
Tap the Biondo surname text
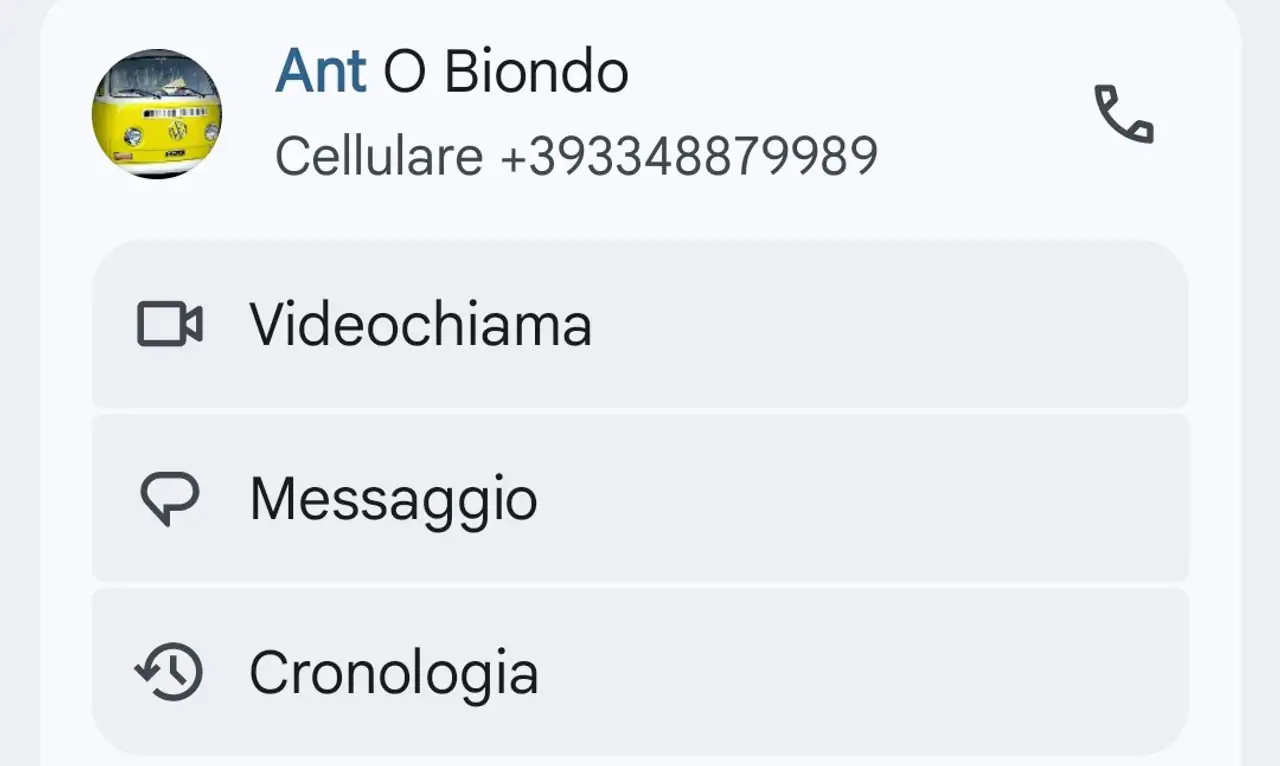(535, 72)
